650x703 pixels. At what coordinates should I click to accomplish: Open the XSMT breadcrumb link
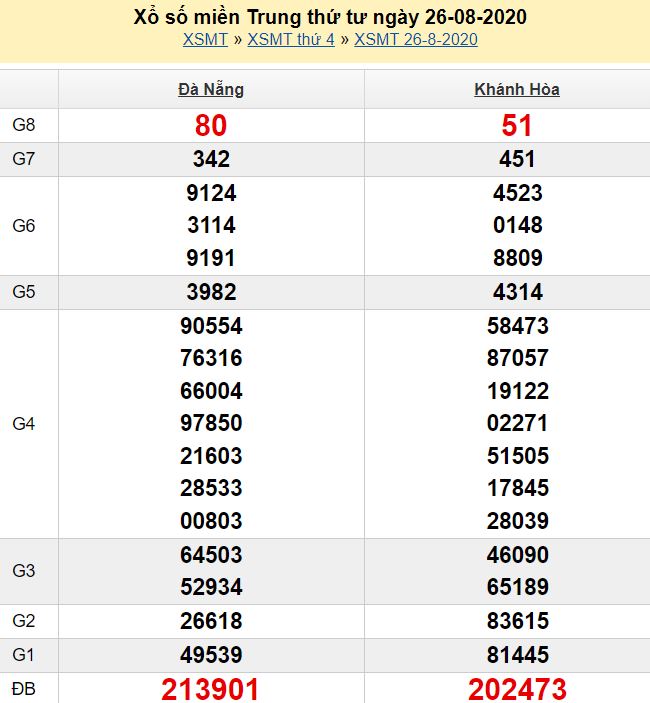(205, 40)
